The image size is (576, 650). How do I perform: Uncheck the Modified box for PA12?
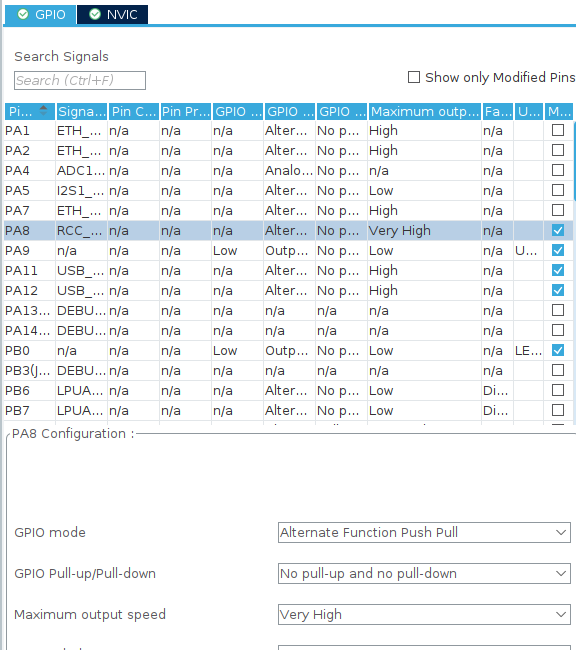tap(558, 290)
